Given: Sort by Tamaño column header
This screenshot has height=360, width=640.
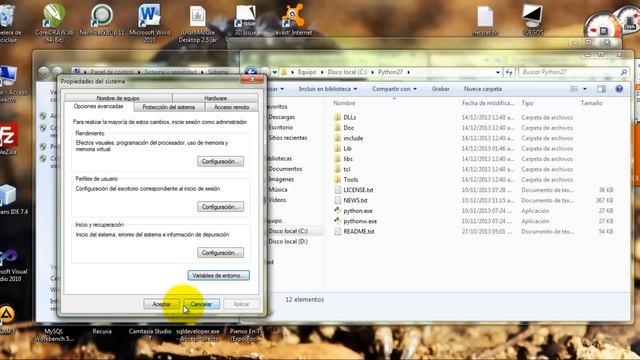Looking at the screenshot, I should (591, 103).
